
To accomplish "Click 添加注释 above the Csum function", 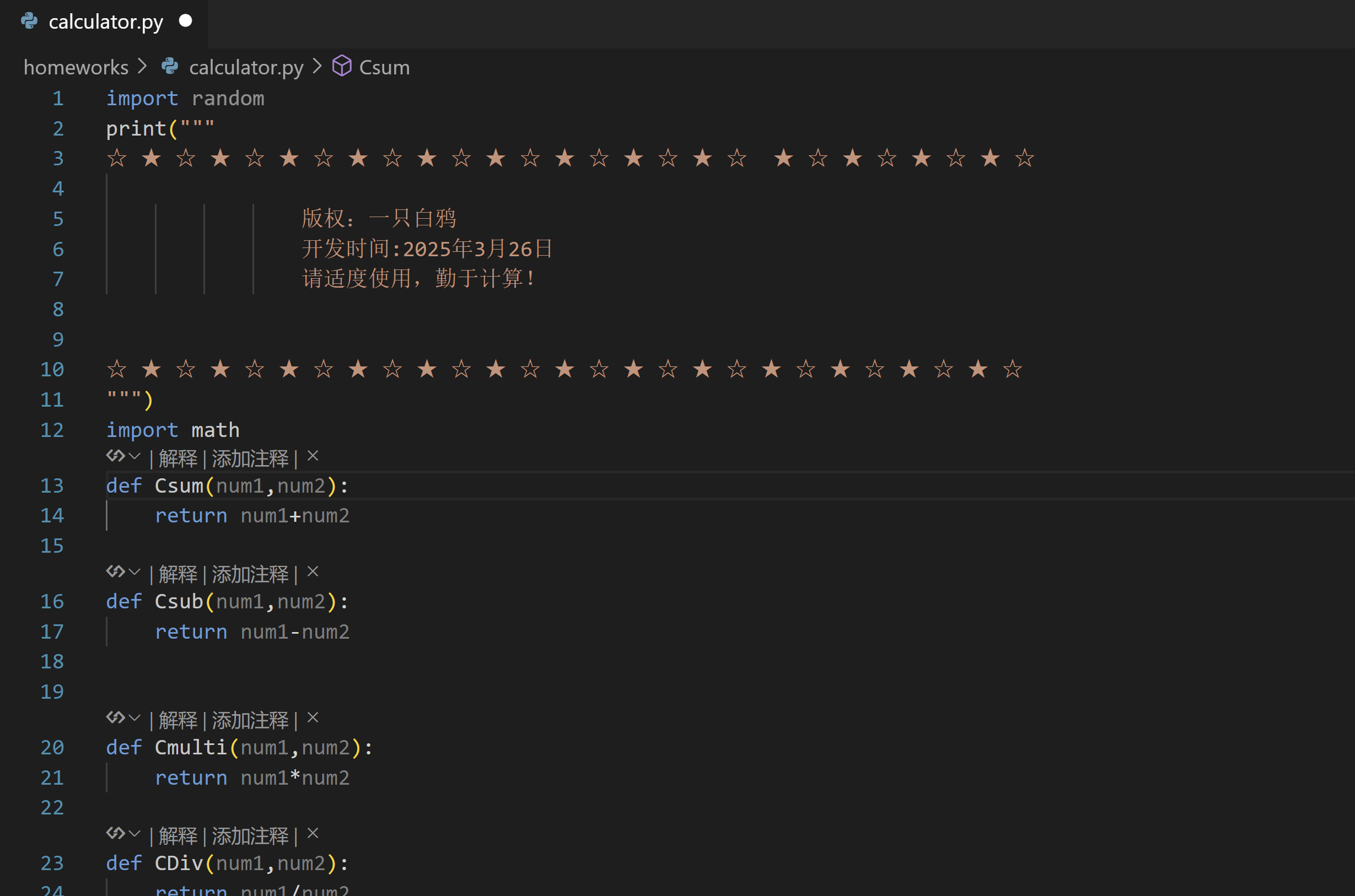I will pos(250,459).
